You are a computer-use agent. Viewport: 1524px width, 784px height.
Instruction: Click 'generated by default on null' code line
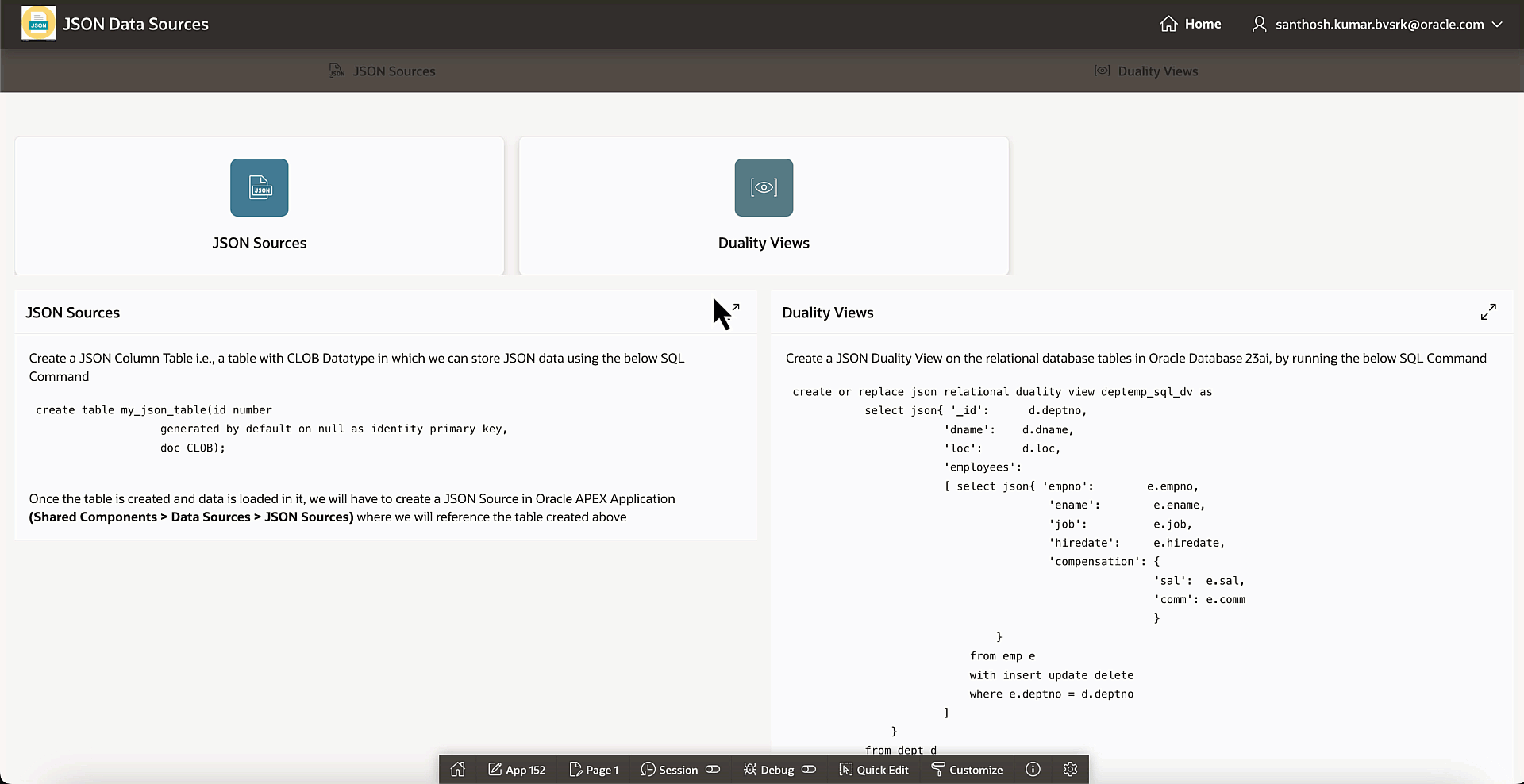334,429
